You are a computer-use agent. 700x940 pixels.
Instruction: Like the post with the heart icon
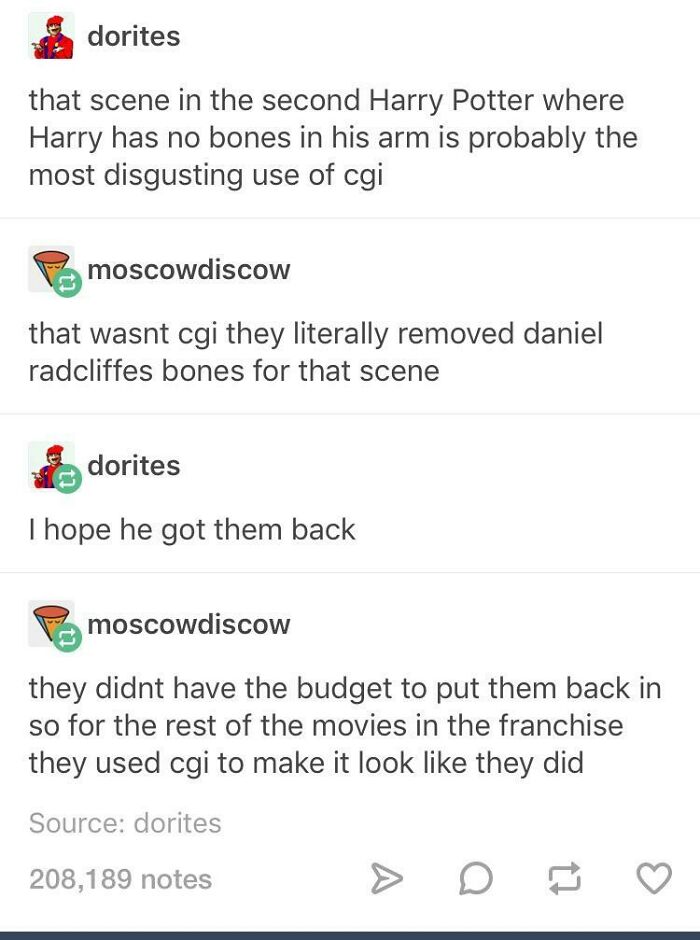tap(653, 879)
